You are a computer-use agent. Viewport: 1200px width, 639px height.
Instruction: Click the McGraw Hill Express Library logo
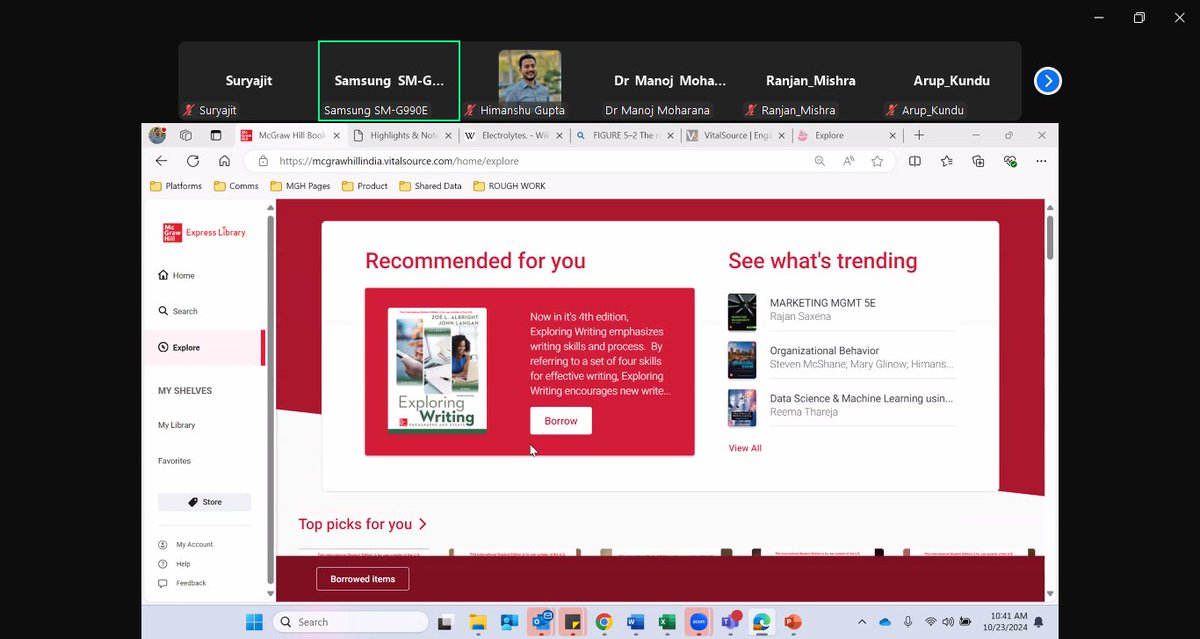coord(204,233)
